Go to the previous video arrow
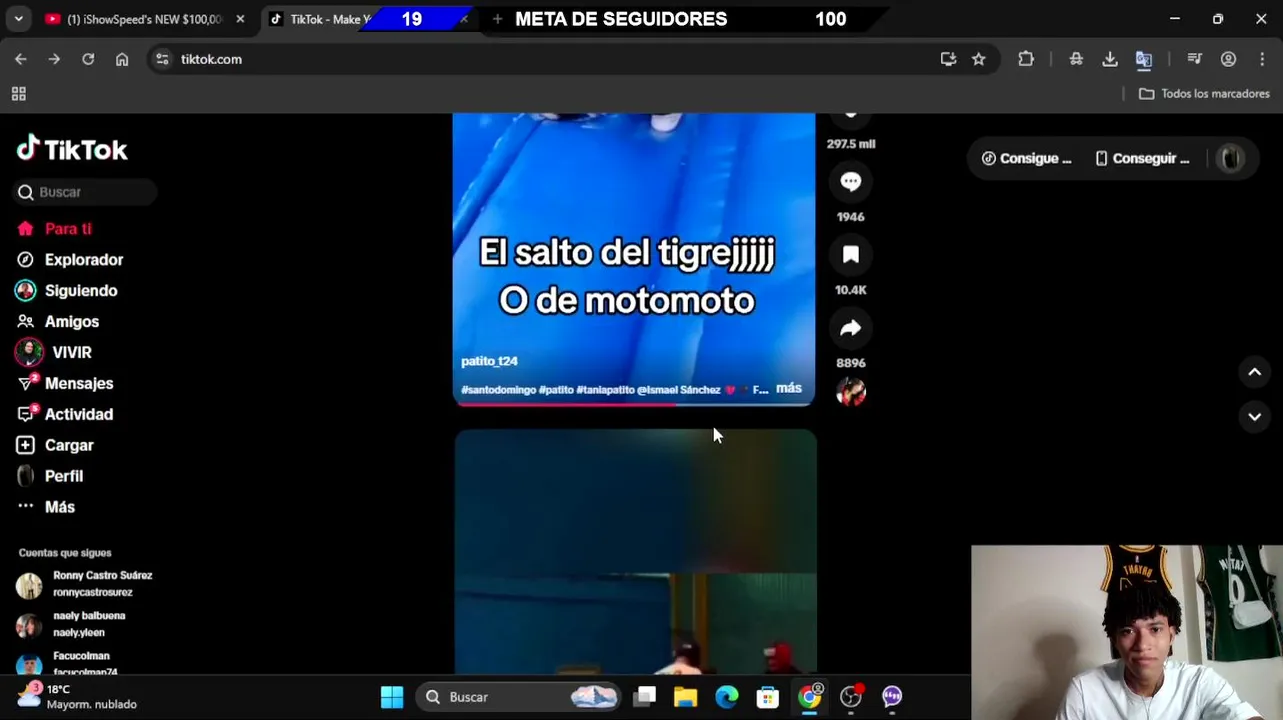The height and width of the screenshot is (720, 1283). [1254, 372]
